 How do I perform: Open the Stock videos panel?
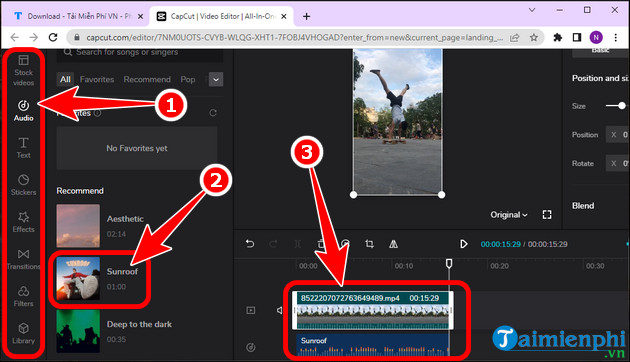click(x=23, y=71)
